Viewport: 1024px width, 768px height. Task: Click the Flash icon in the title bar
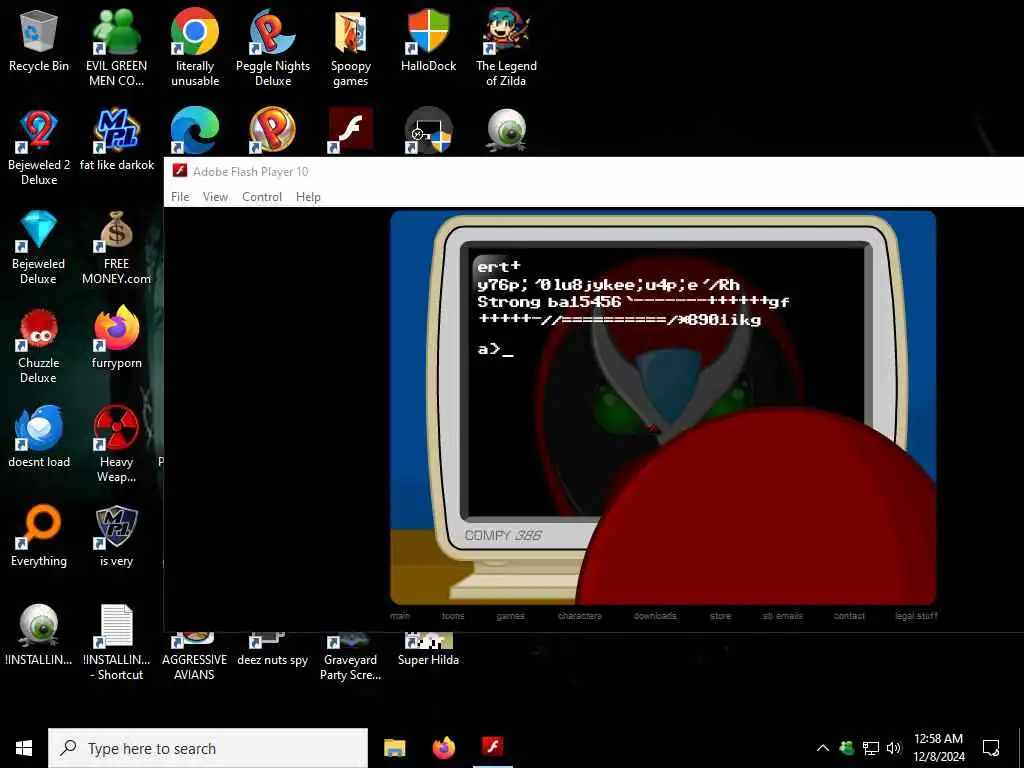pos(180,171)
